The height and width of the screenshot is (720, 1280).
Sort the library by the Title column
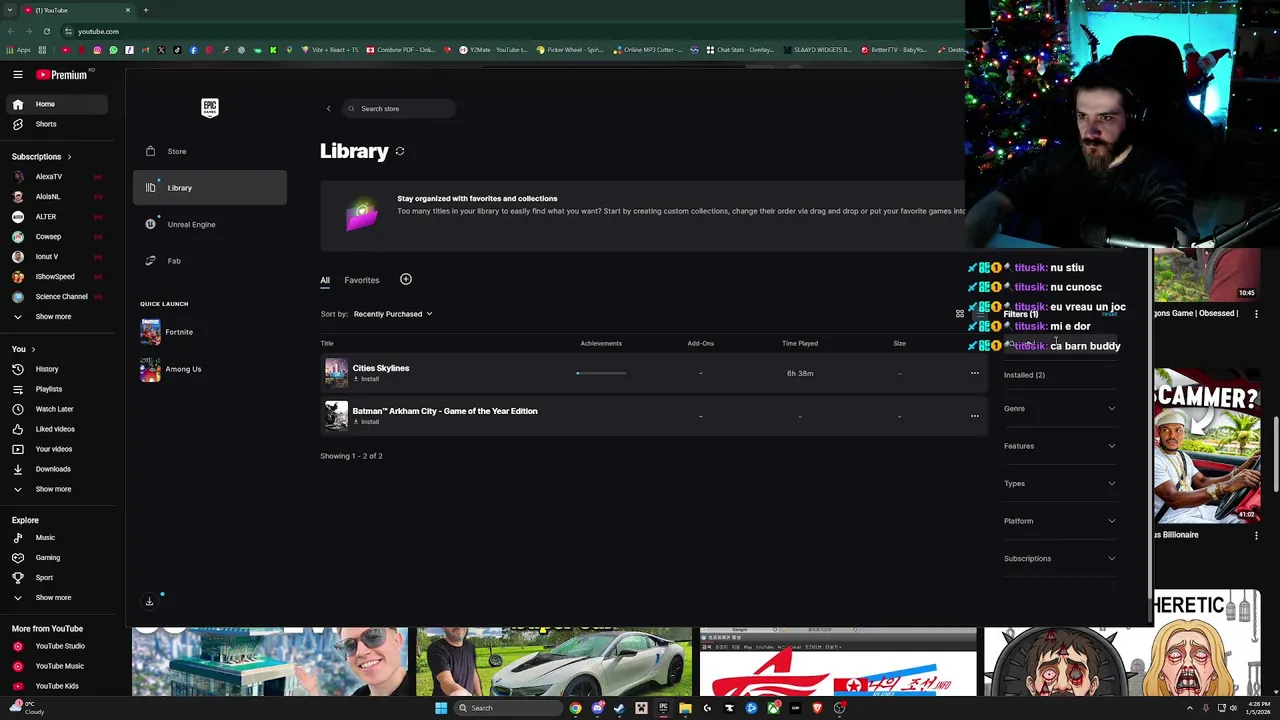(x=327, y=343)
